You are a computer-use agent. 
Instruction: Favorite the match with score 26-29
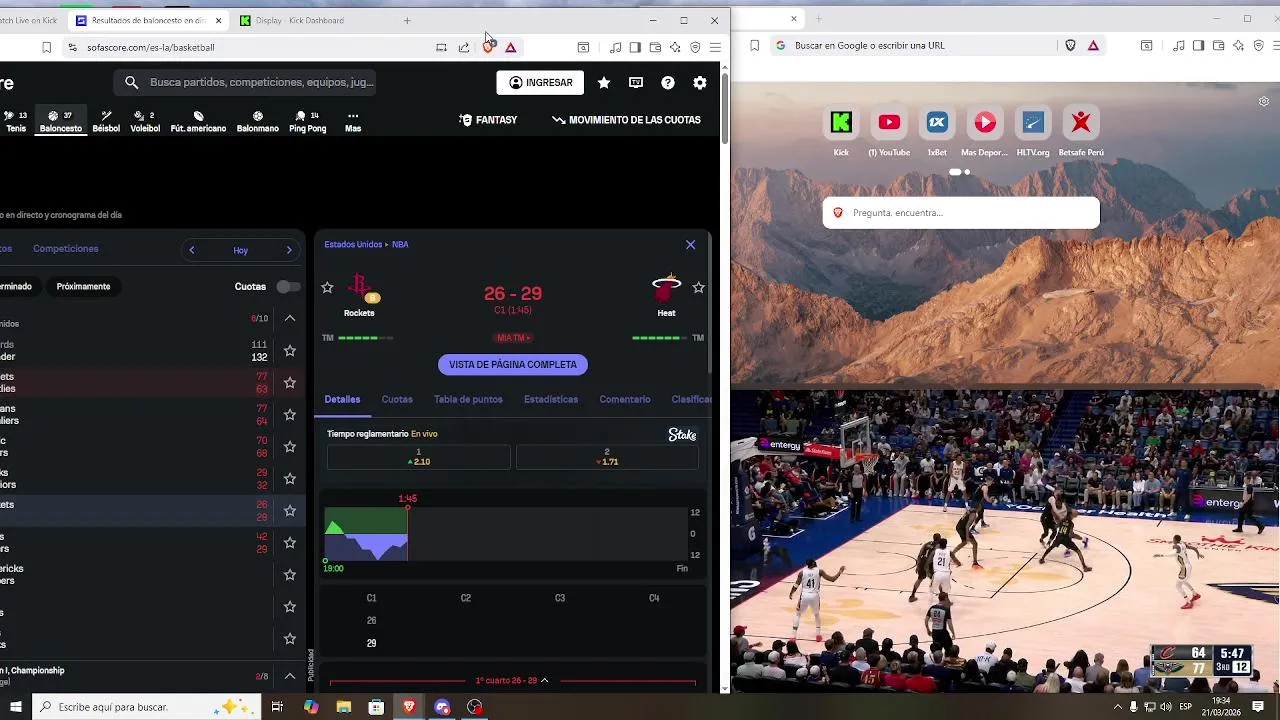pos(290,511)
